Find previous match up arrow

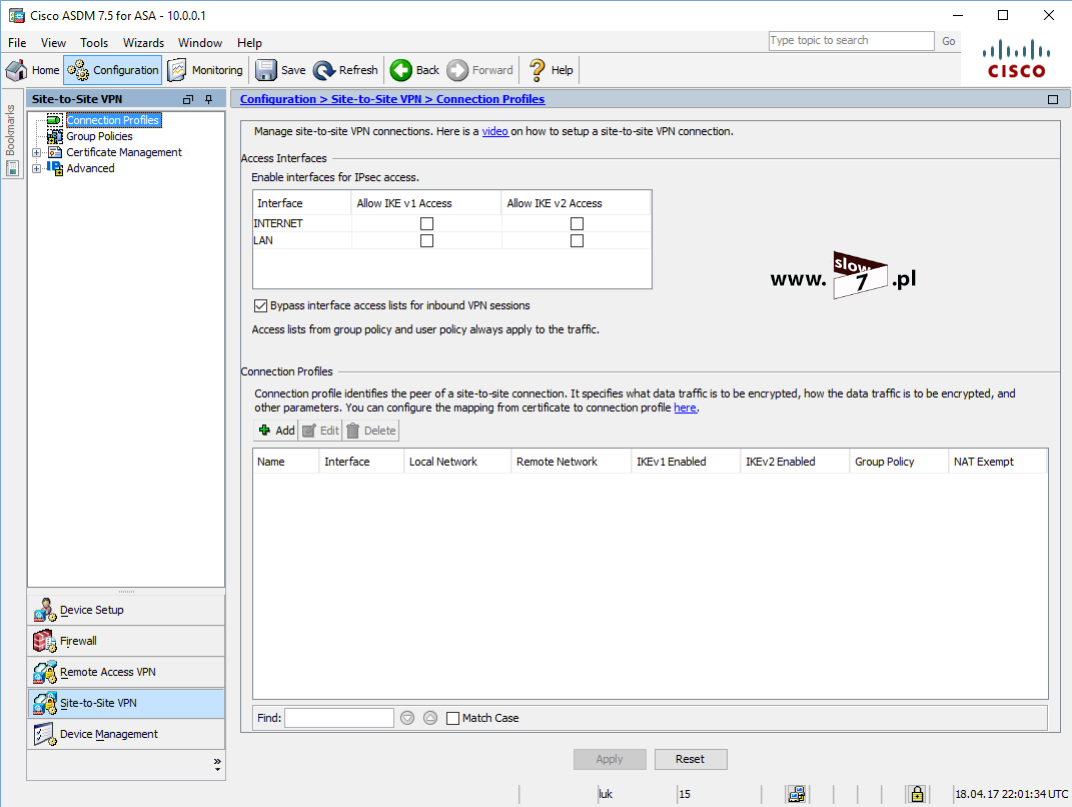click(x=430, y=718)
